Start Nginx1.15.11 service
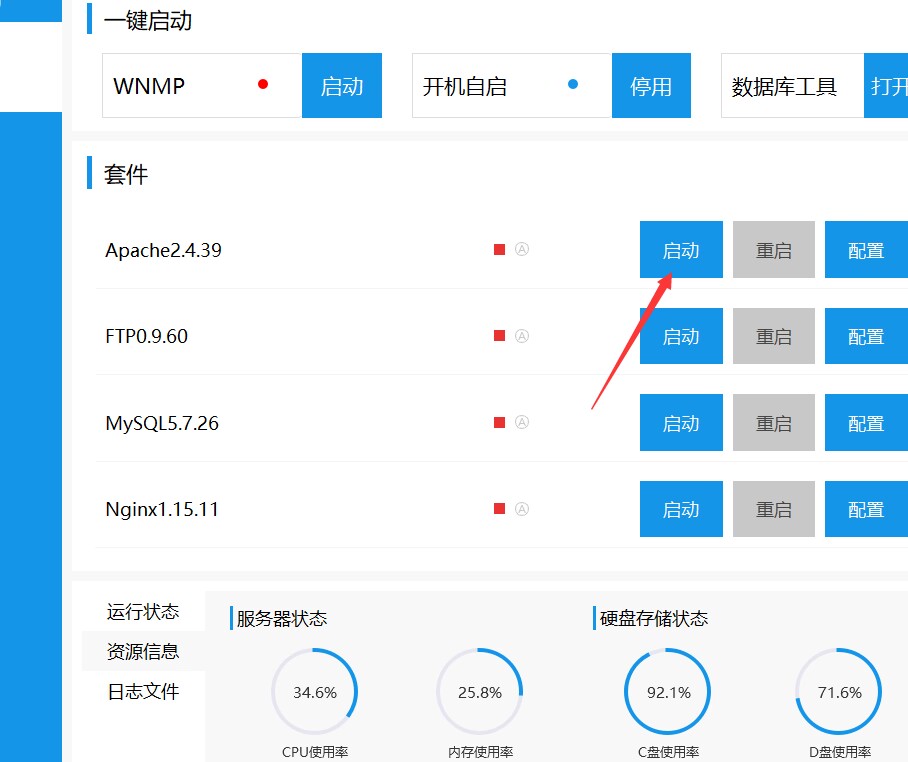Image resolution: width=908 pixels, height=762 pixels. [681, 509]
